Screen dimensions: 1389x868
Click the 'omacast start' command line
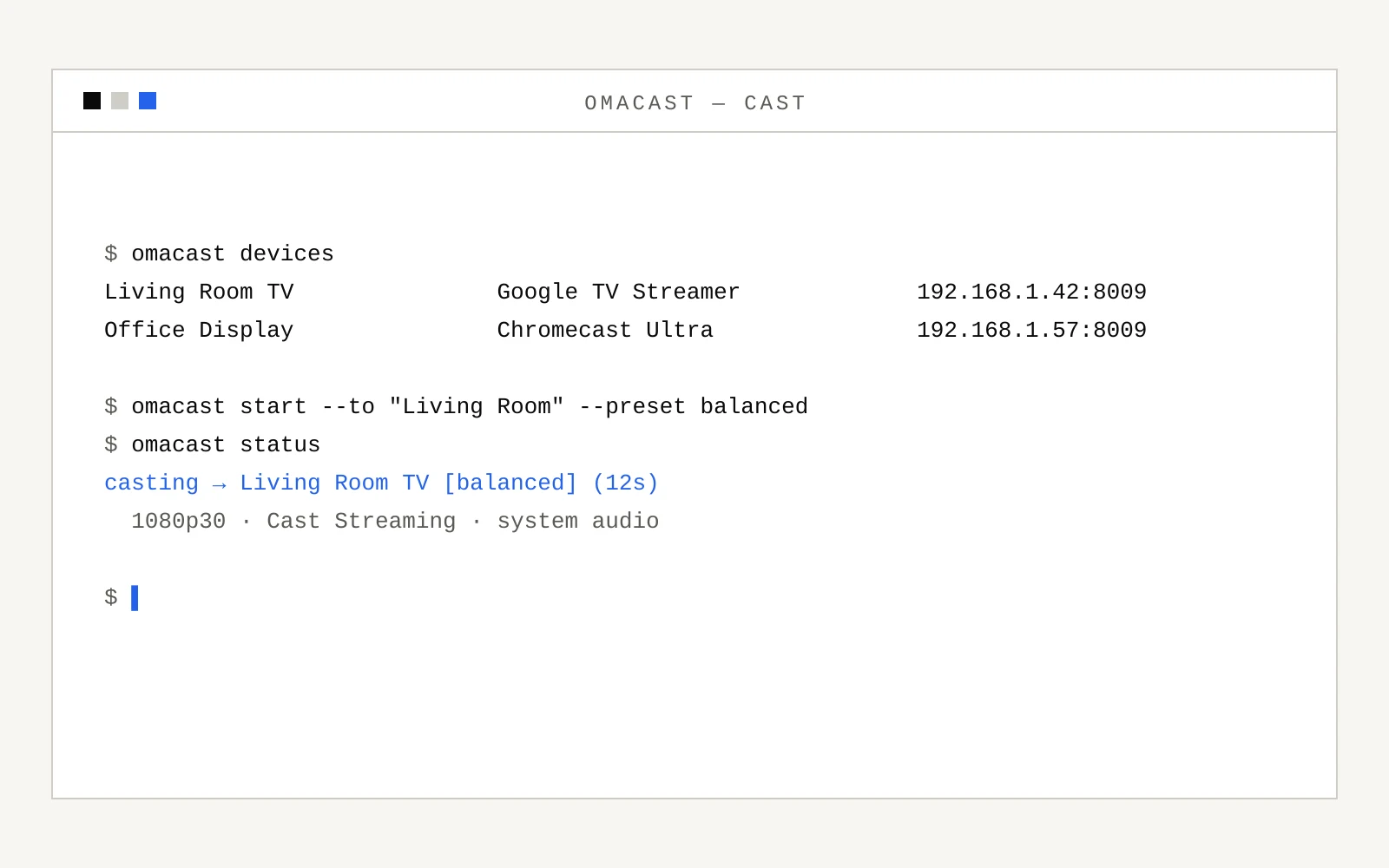(x=456, y=406)
